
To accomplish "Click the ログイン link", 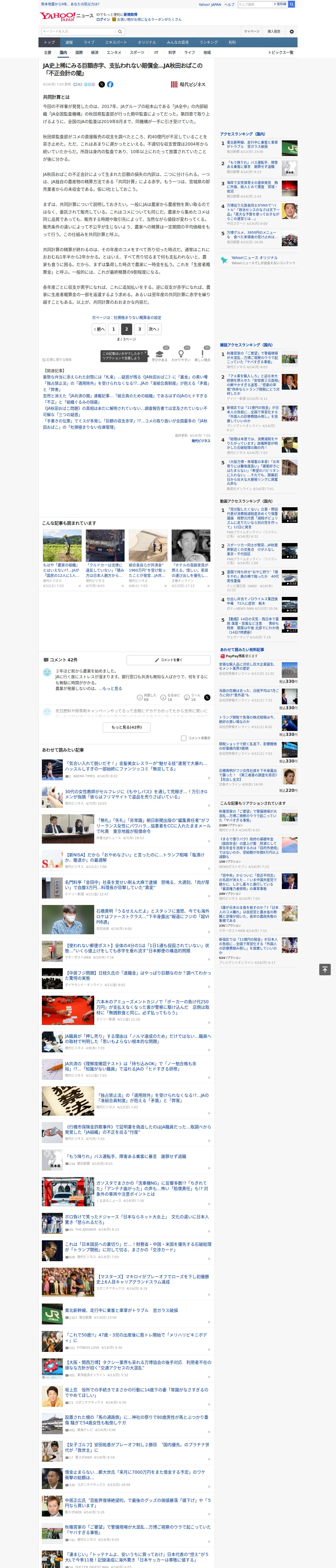I will pos(103,20).
